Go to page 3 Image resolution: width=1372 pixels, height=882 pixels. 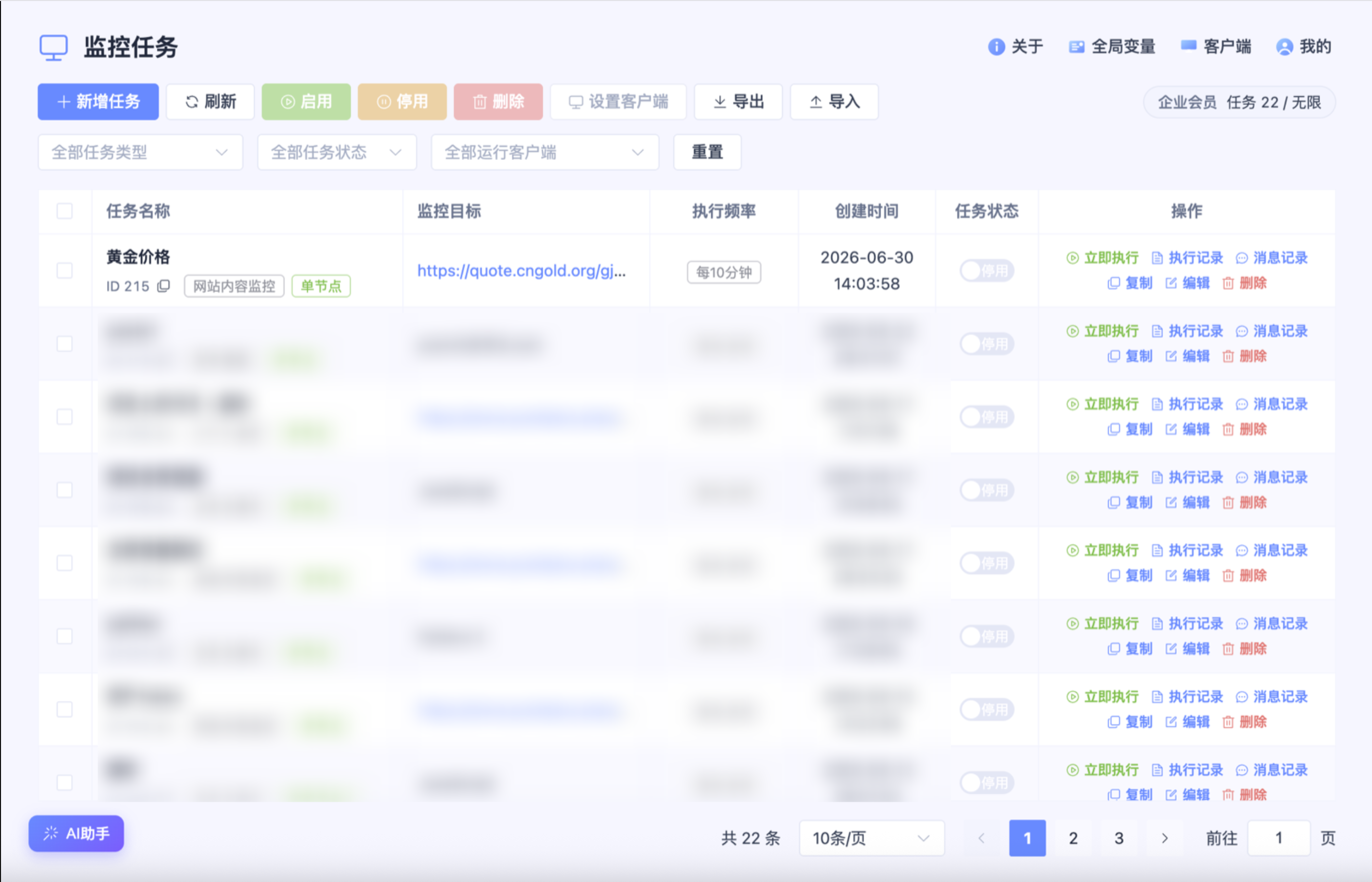point(1119,839)
